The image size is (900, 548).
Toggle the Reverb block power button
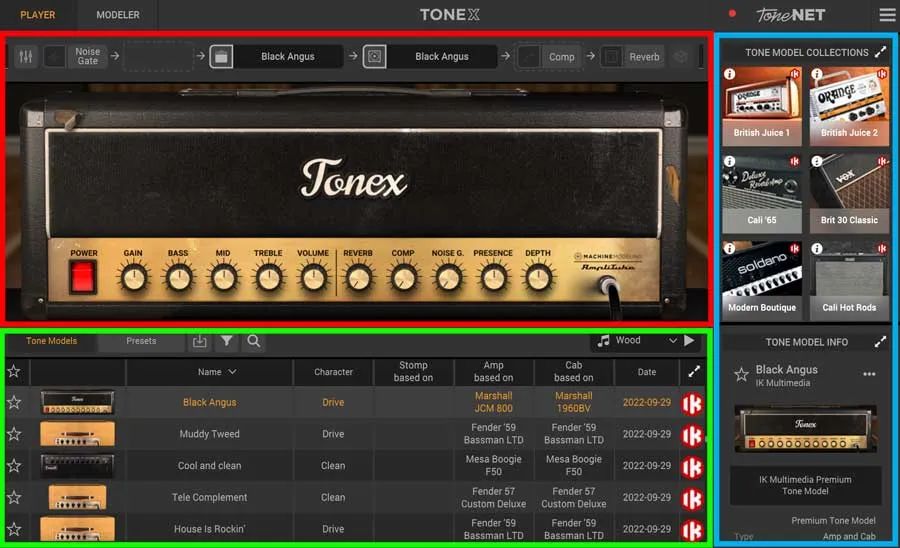click(x=612, y=56)
